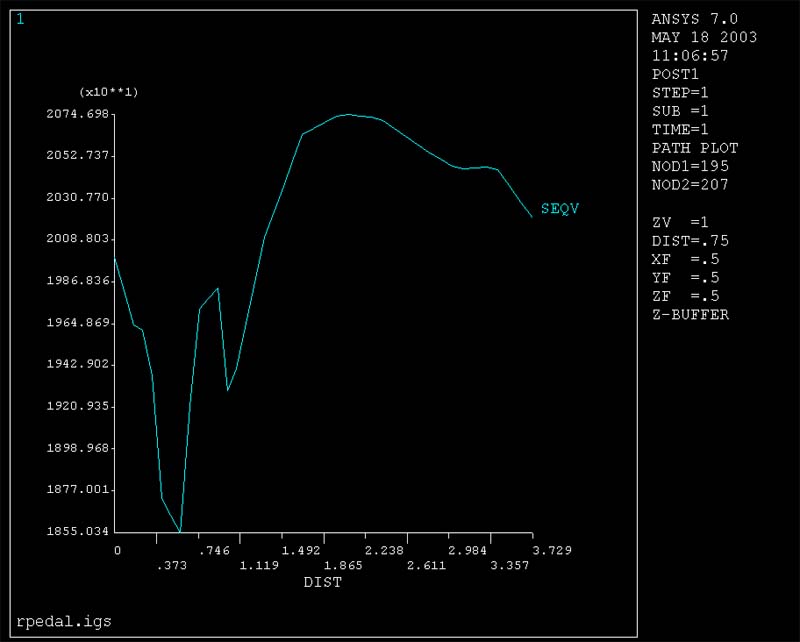Click y-axis value 1920.935

tap(78, 406)
